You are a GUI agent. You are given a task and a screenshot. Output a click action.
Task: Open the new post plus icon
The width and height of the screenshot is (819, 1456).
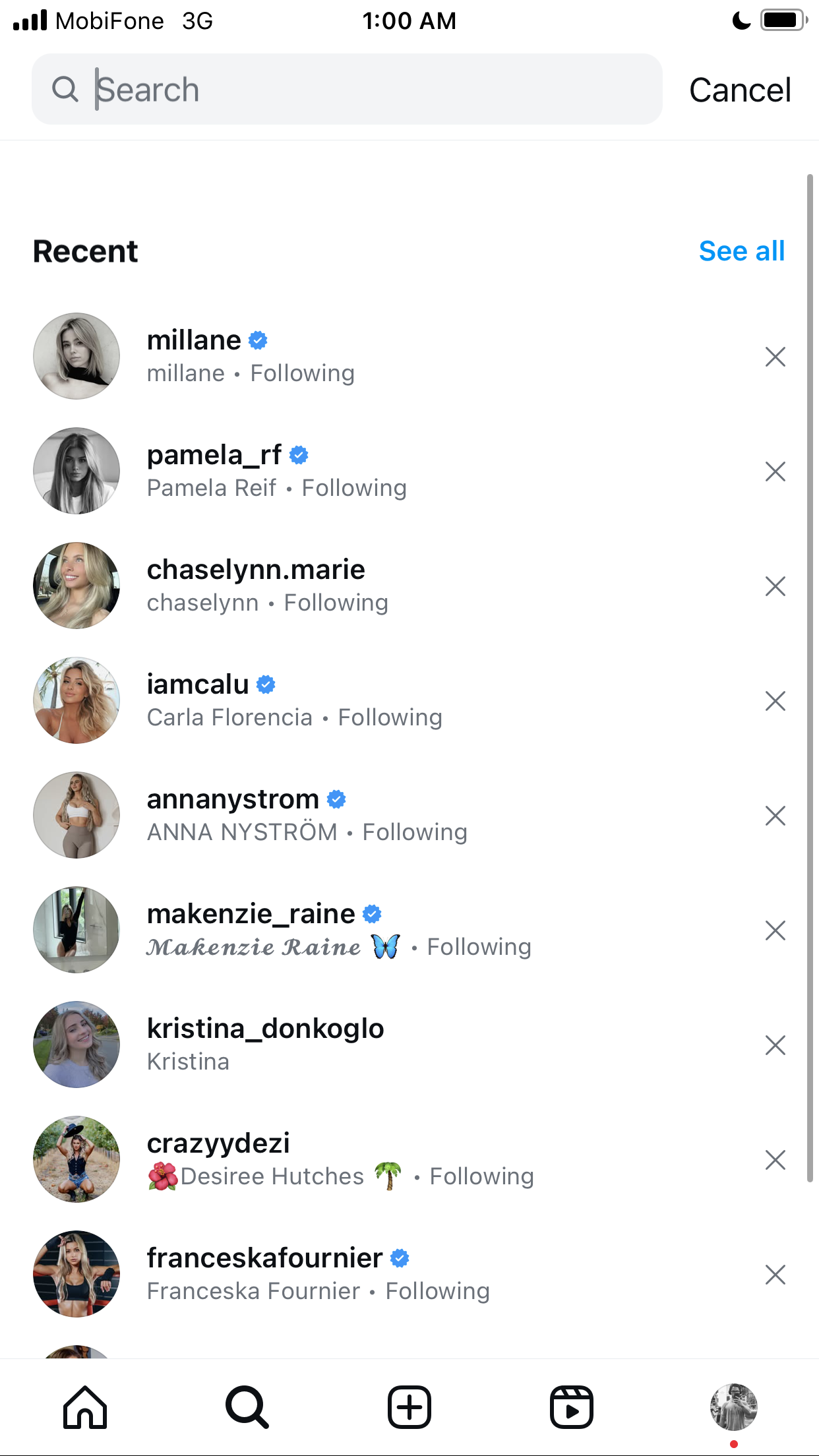point(409,1407)
